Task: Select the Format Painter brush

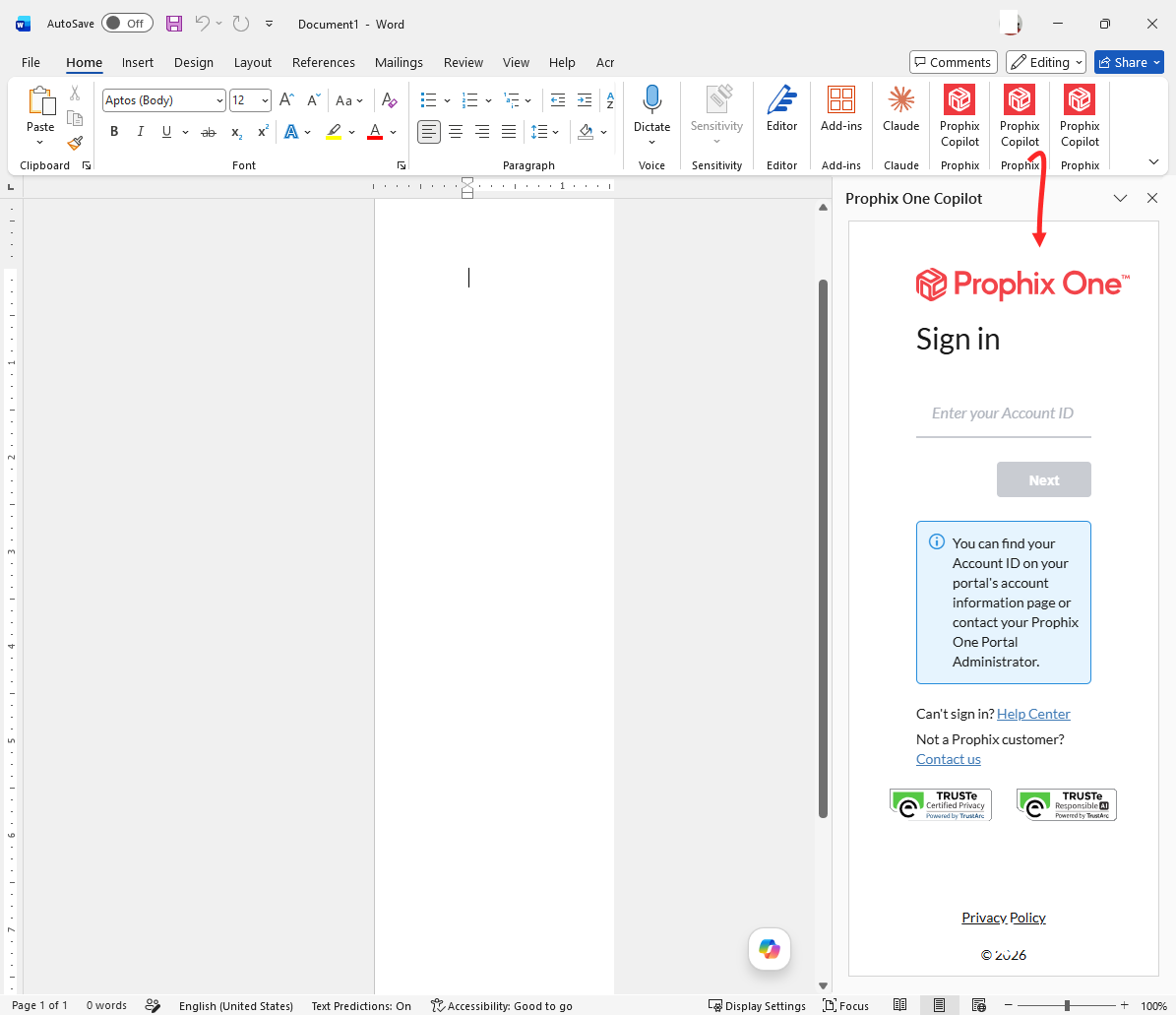Action: pos(75,143)
